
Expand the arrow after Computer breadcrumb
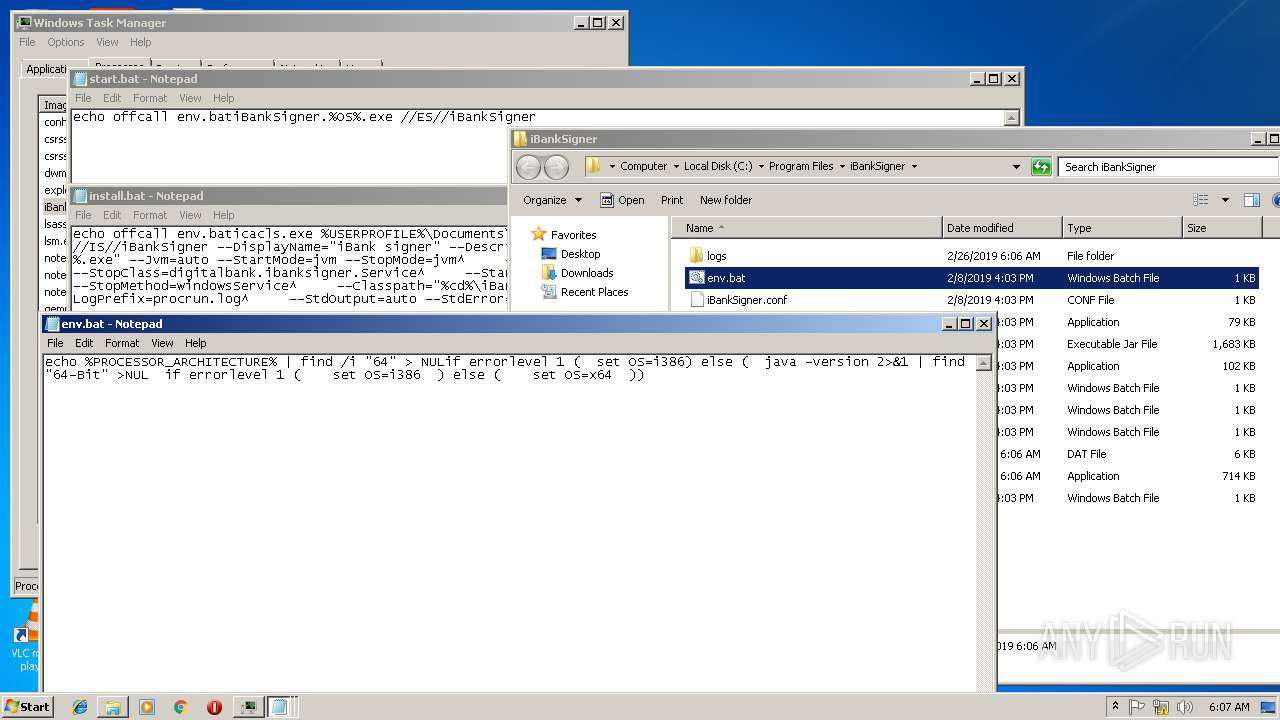(x=675, y=167)
